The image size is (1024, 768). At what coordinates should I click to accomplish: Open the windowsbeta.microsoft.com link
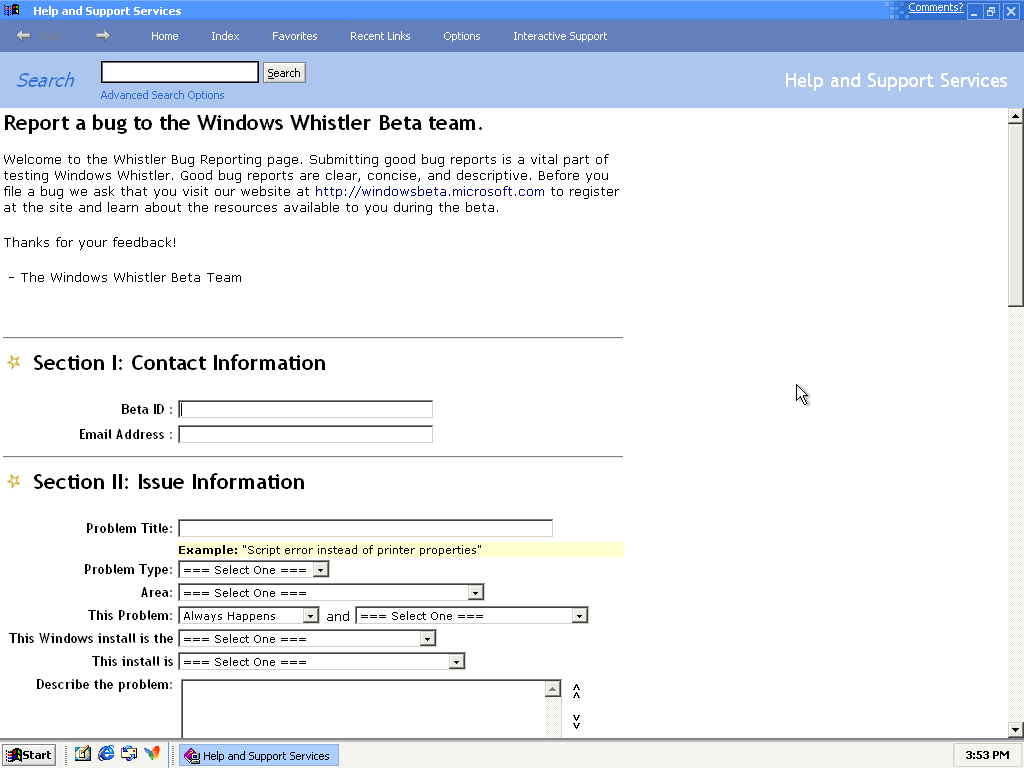pyautogui.click(x=430, y=191)
